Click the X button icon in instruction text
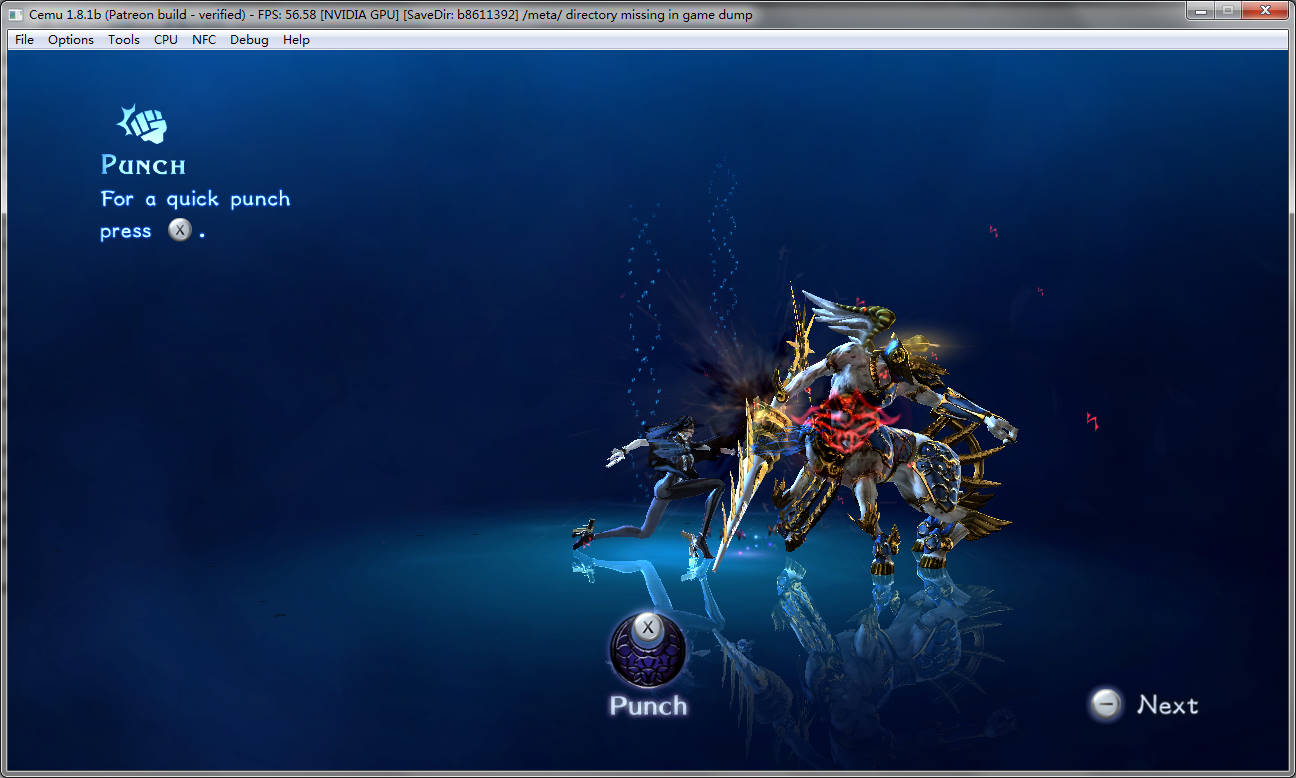This screenshot has height=778, width=1296. coord(179,231)
